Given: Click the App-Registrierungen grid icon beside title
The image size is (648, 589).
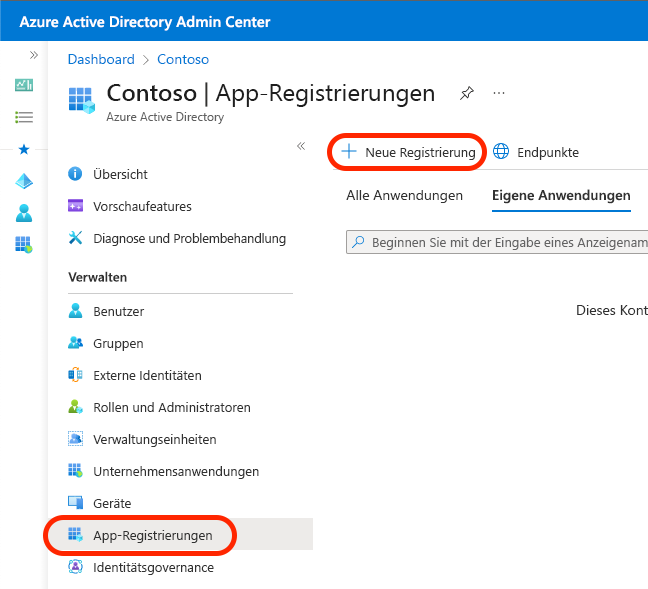Looking at the screenshot, I should click(x=81, y=100).
